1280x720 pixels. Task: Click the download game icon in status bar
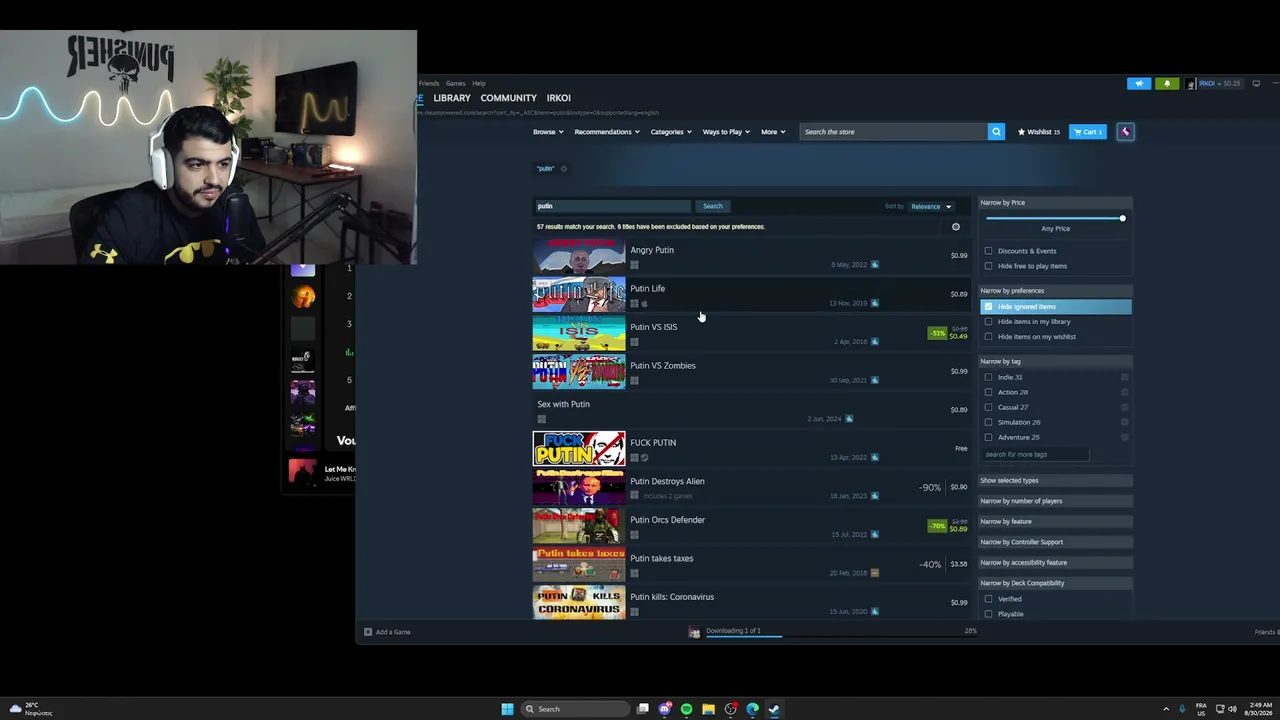point(694,632)
